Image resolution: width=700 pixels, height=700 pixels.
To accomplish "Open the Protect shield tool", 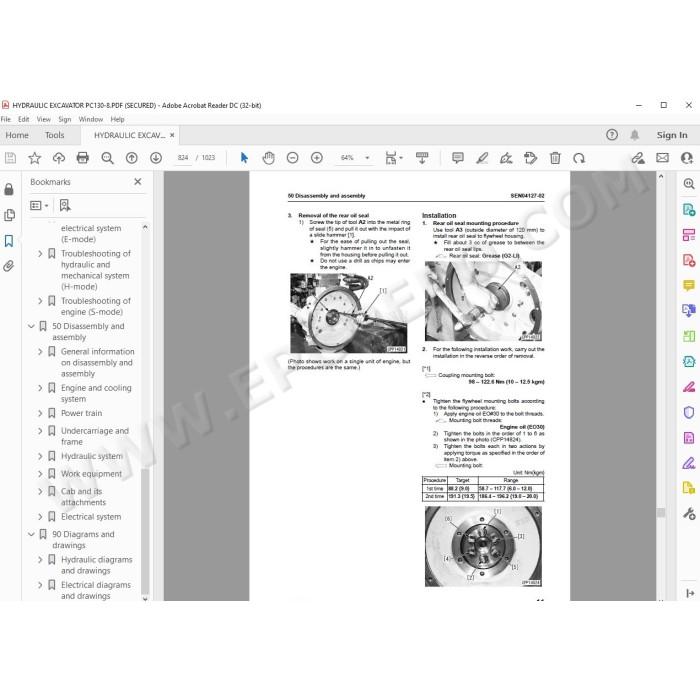I will (689, 412).
